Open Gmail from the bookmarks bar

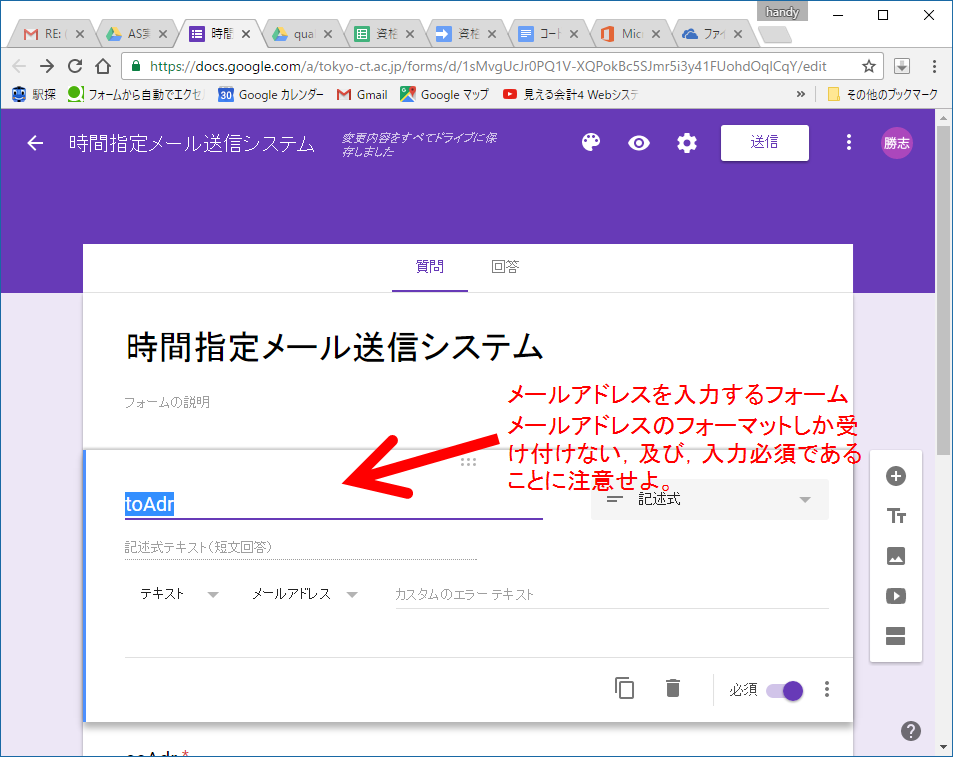pyautogui.click(x=363, y=93)
